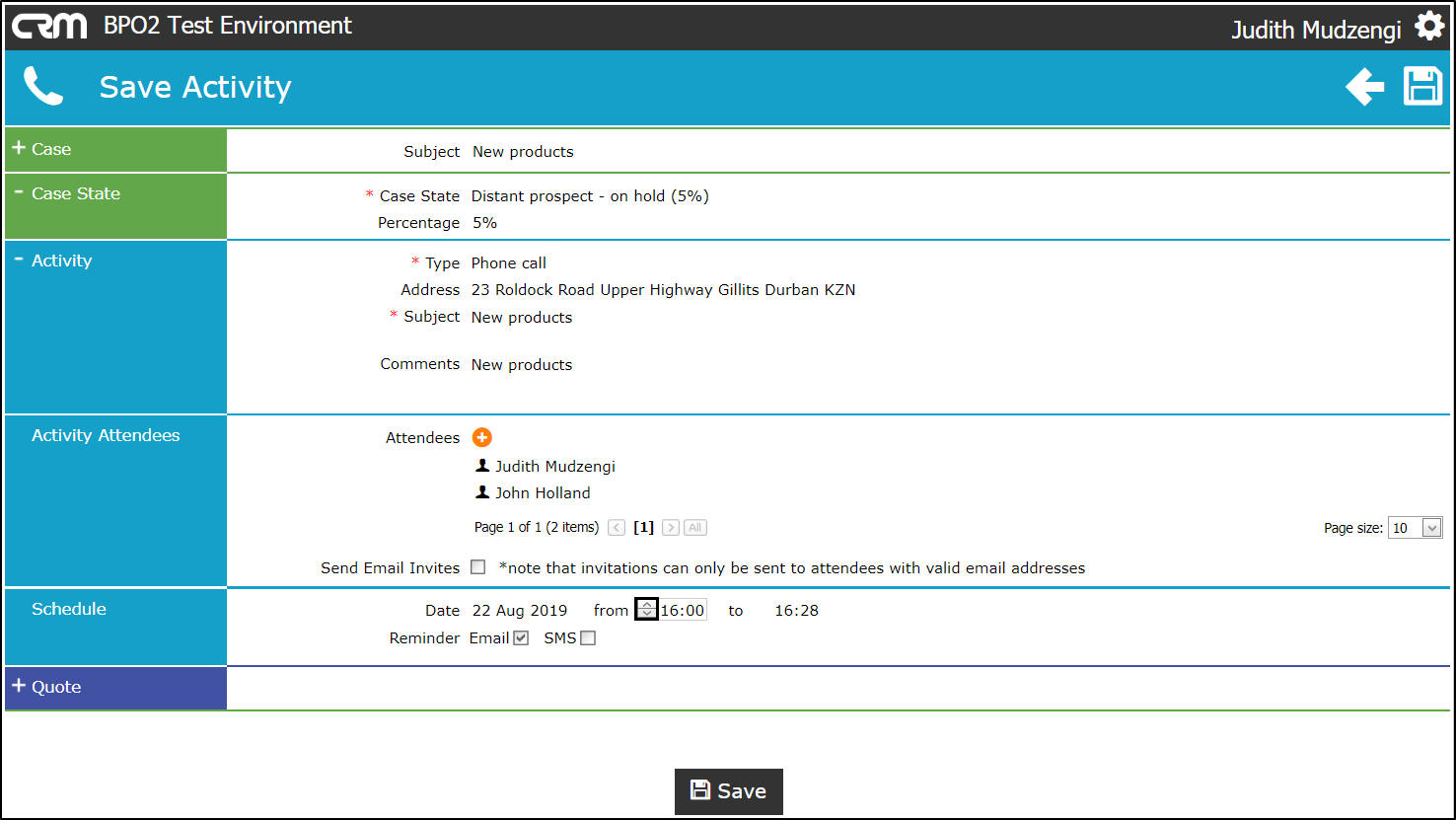Screen dimensions: 1456x820
Task: Click the from time field showing 16:00
Action: point(683,610)
